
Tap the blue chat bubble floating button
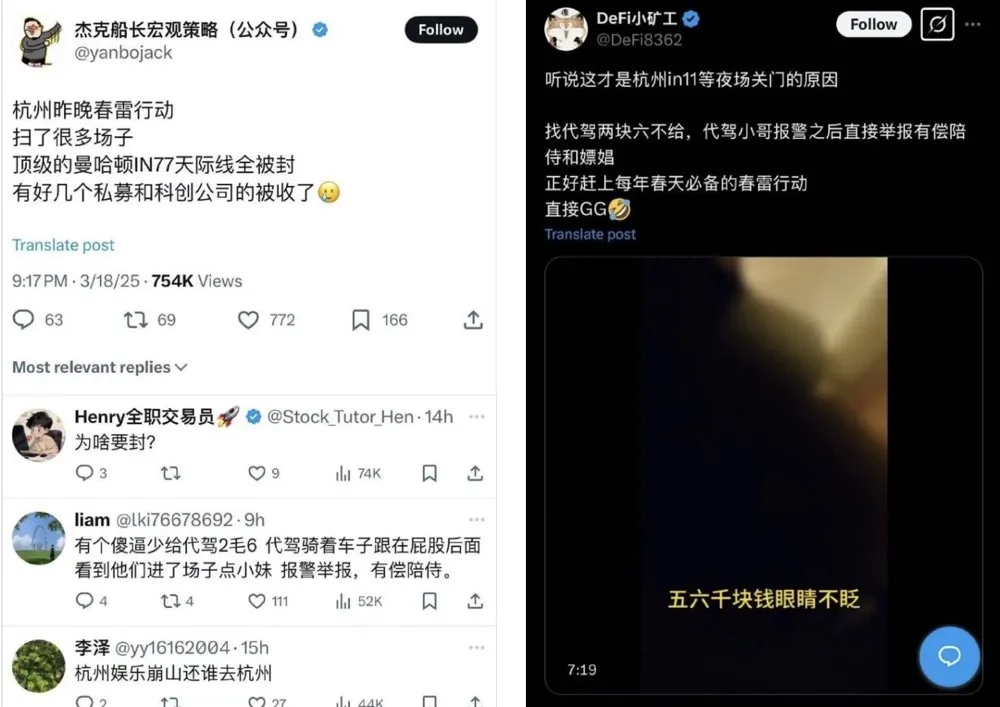[949, 656]
